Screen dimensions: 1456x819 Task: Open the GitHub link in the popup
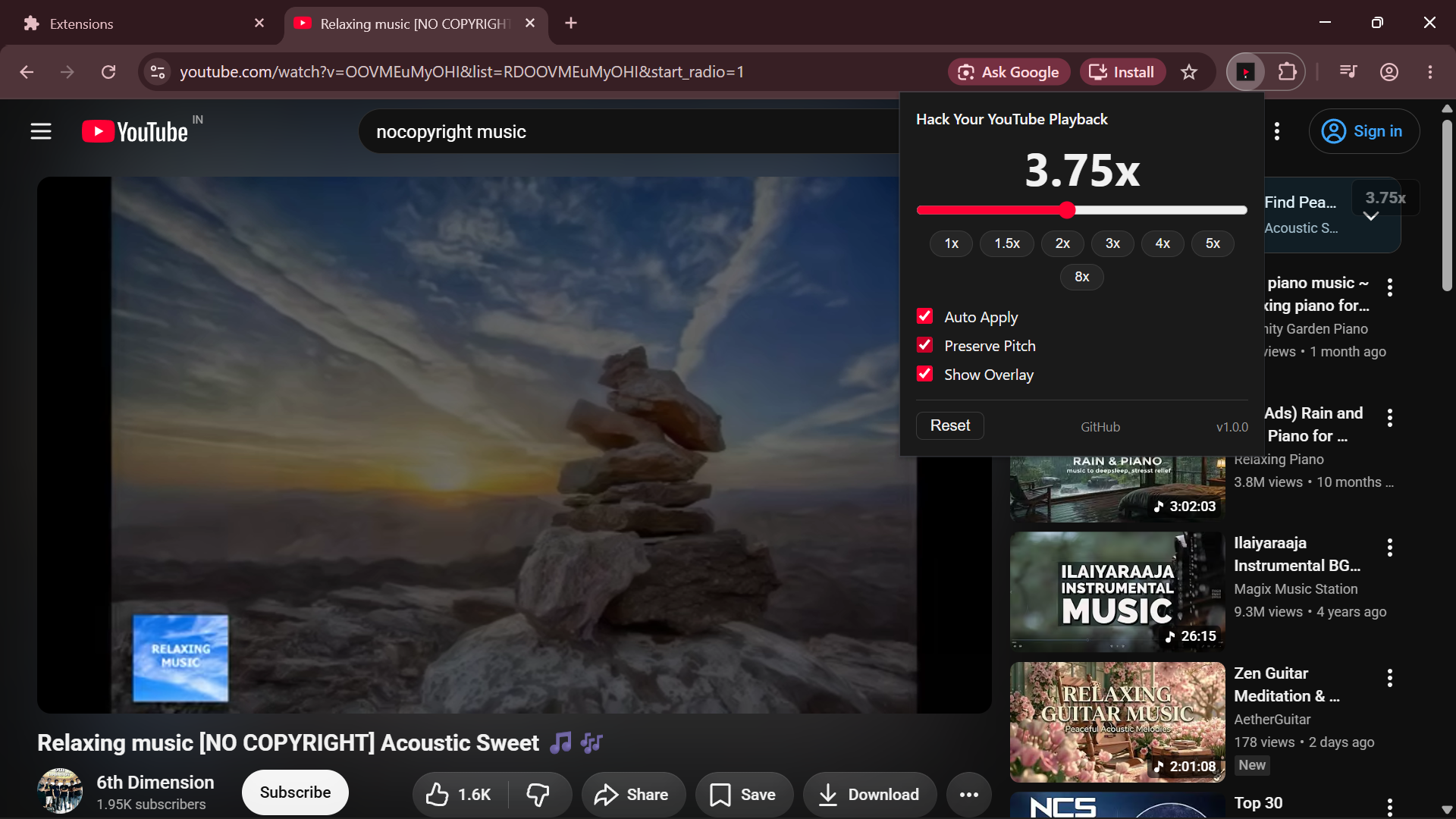pyautogui.click(x=1100, y=427)
